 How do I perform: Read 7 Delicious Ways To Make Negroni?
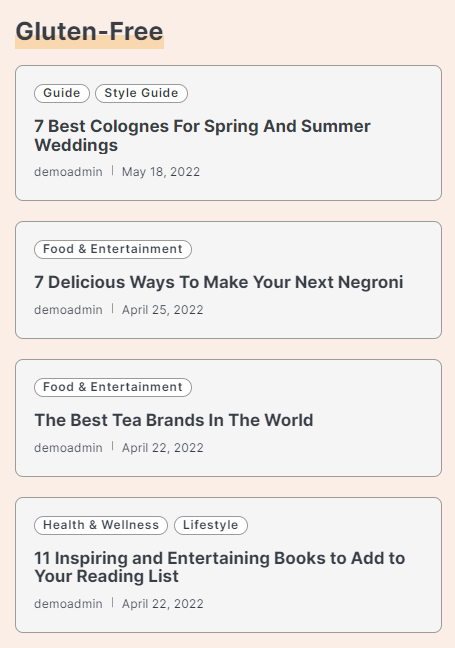[219, 282]
